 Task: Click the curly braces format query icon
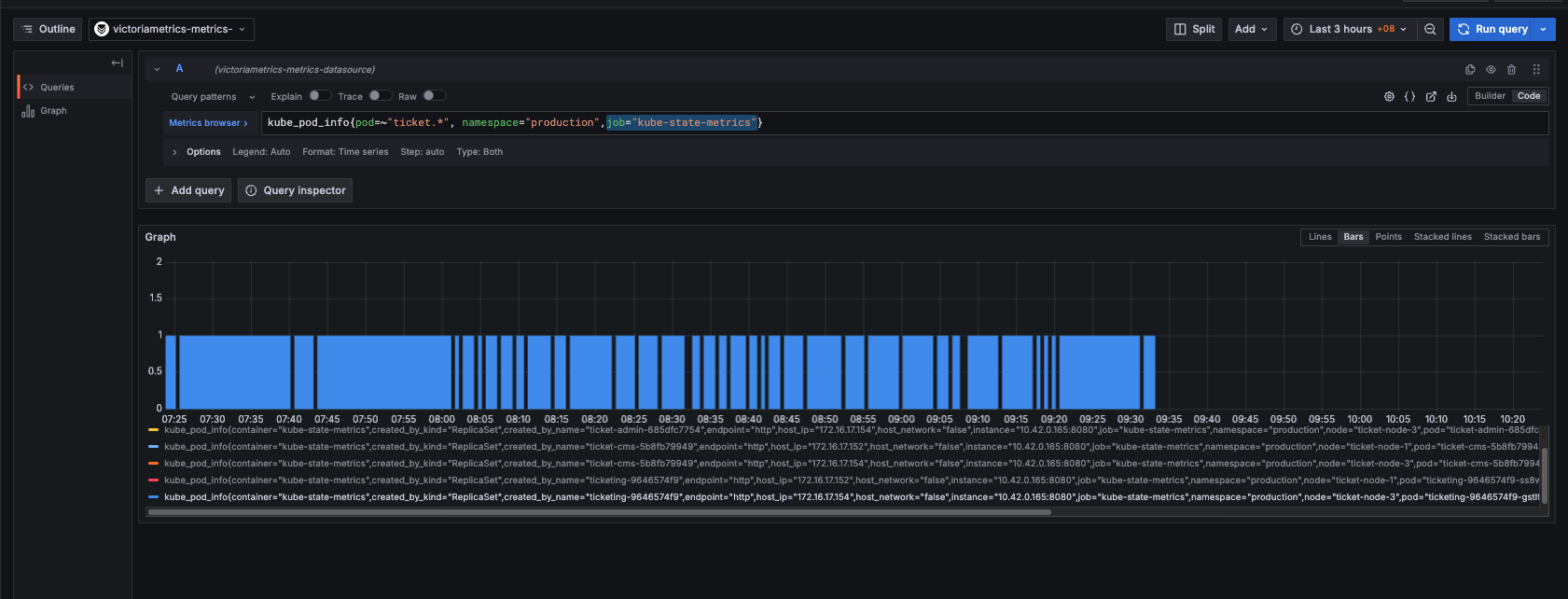[x=1409, y=96]
